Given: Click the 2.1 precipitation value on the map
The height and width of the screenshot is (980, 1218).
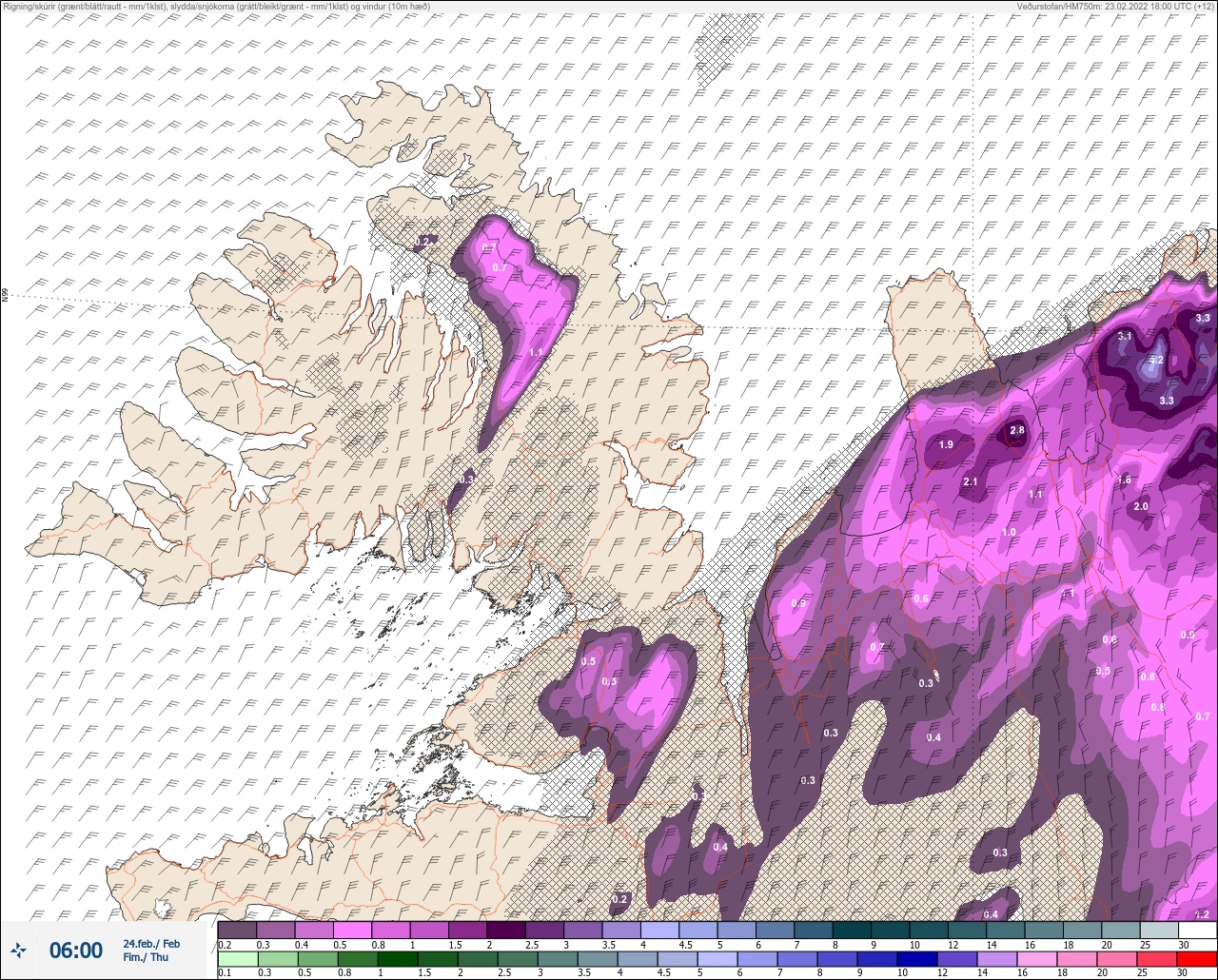Looking at the screenshot, I should 971,482.
